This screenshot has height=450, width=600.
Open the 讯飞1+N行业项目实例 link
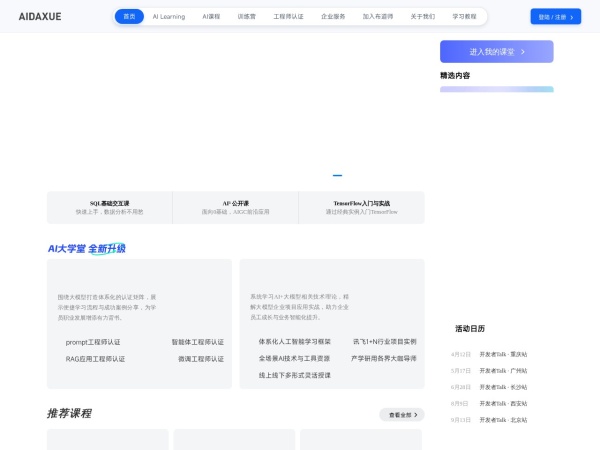[384, 341]
